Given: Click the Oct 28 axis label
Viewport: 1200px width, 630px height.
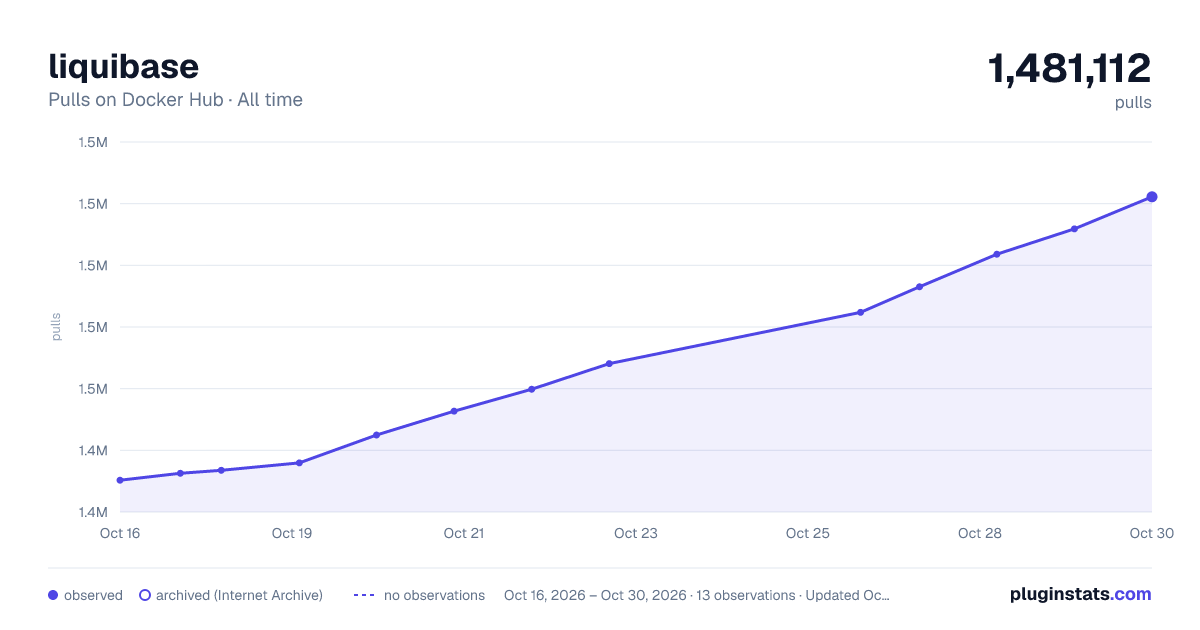Looking at the screenshot, I should click(x=980, y=533).
